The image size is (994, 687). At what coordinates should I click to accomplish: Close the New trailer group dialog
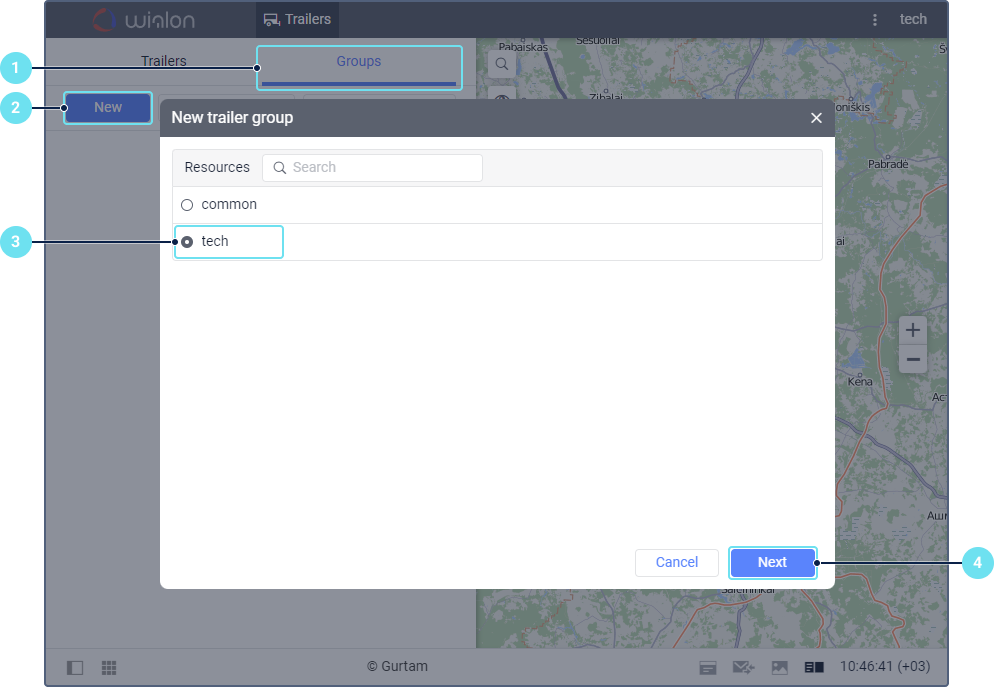816,118
